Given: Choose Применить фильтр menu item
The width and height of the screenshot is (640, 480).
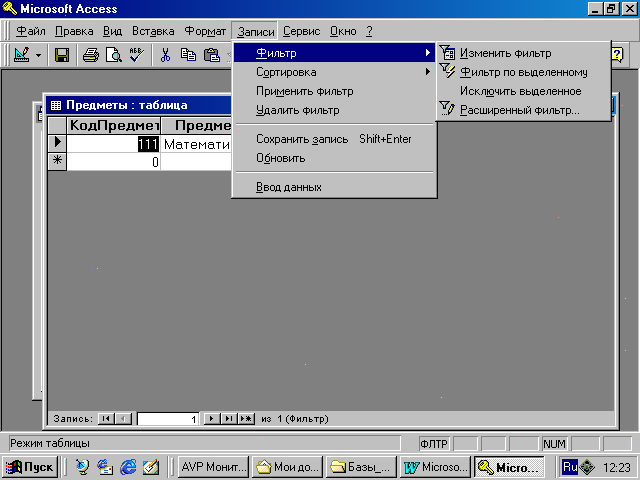Looking at the screenshot, I should pyautogui.click(x=334, y=91).
